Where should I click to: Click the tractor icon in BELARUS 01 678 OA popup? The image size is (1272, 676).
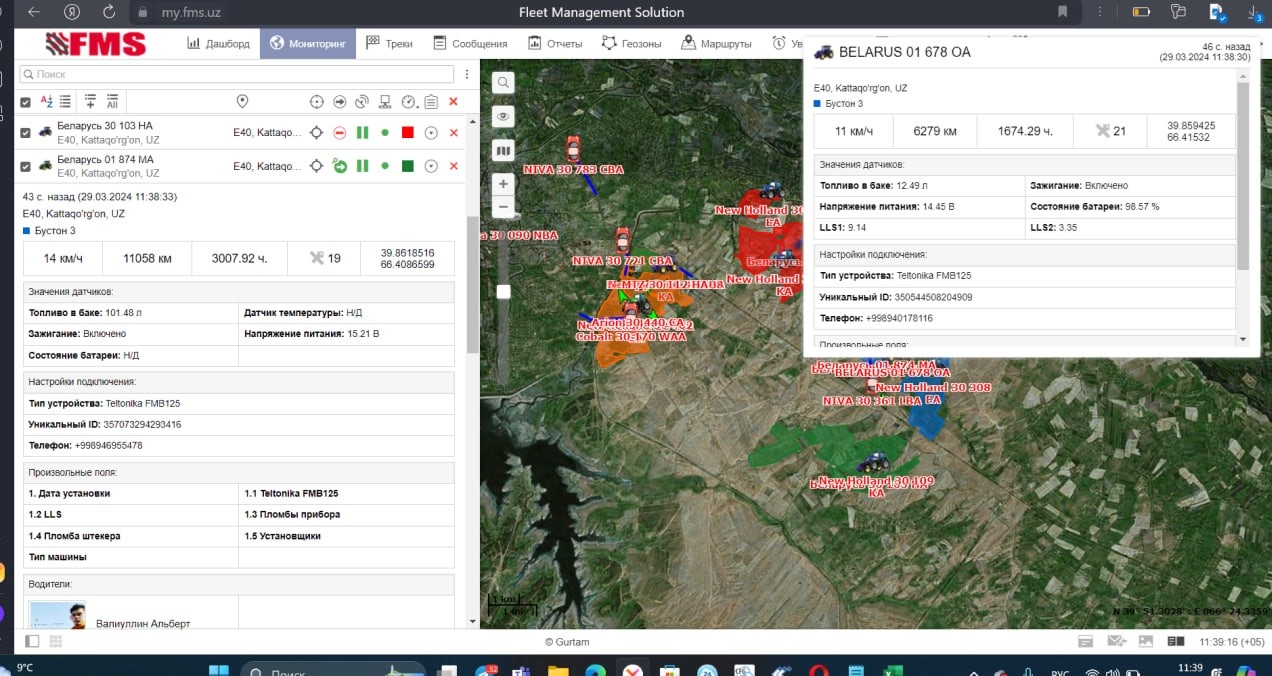pyautogui.click(x=823, y=52)
